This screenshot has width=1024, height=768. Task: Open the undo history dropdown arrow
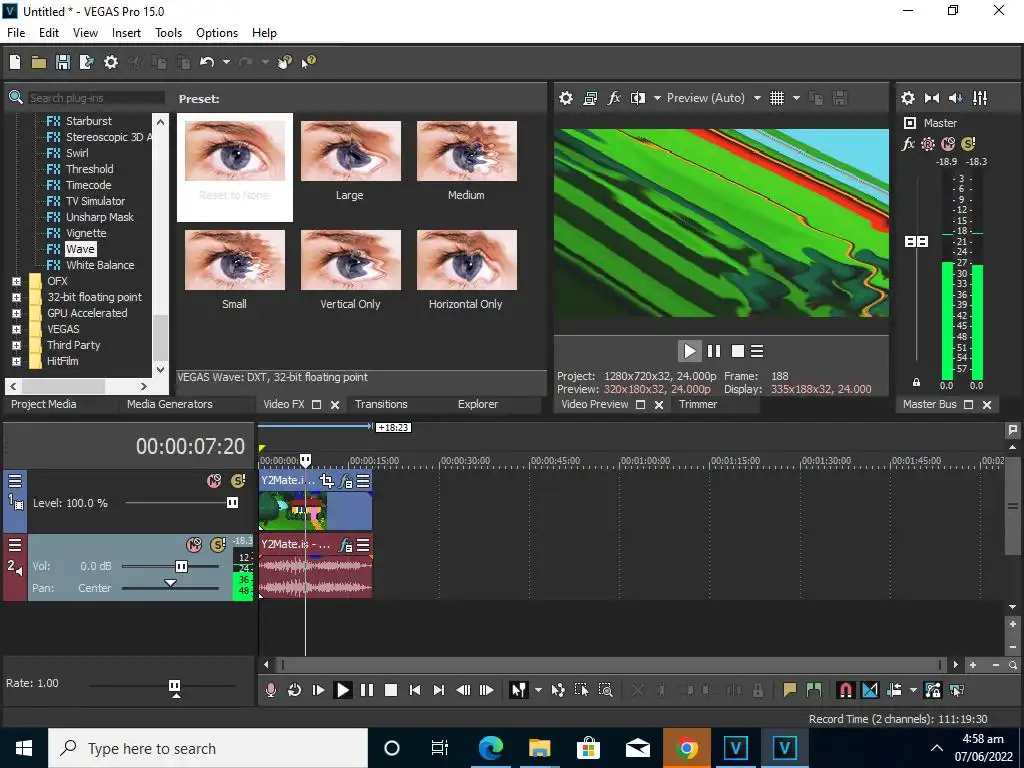(226, 62)
